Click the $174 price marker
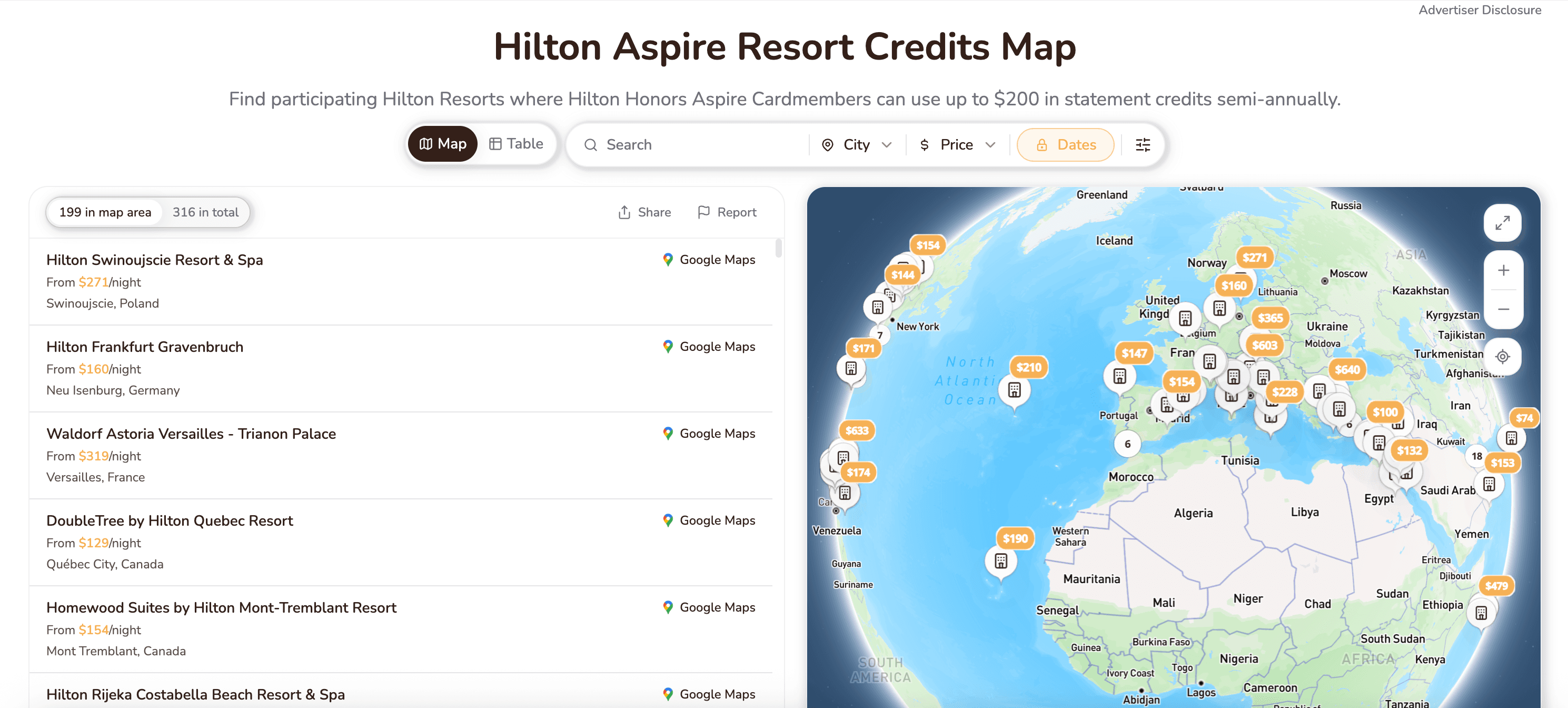Screen dimensions: 1568x708 858,473
